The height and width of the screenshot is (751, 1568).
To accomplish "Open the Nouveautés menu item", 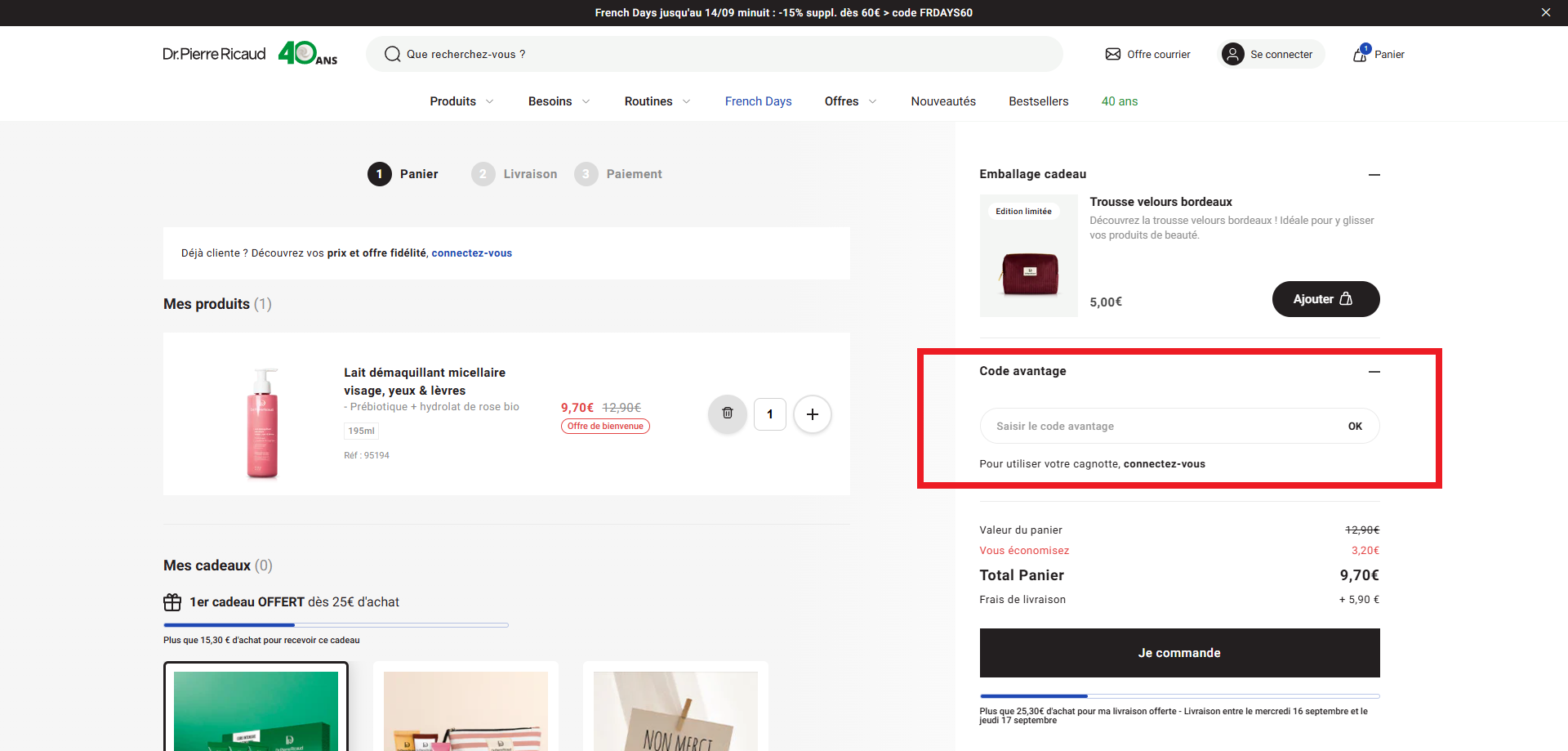I will point(943,101).
